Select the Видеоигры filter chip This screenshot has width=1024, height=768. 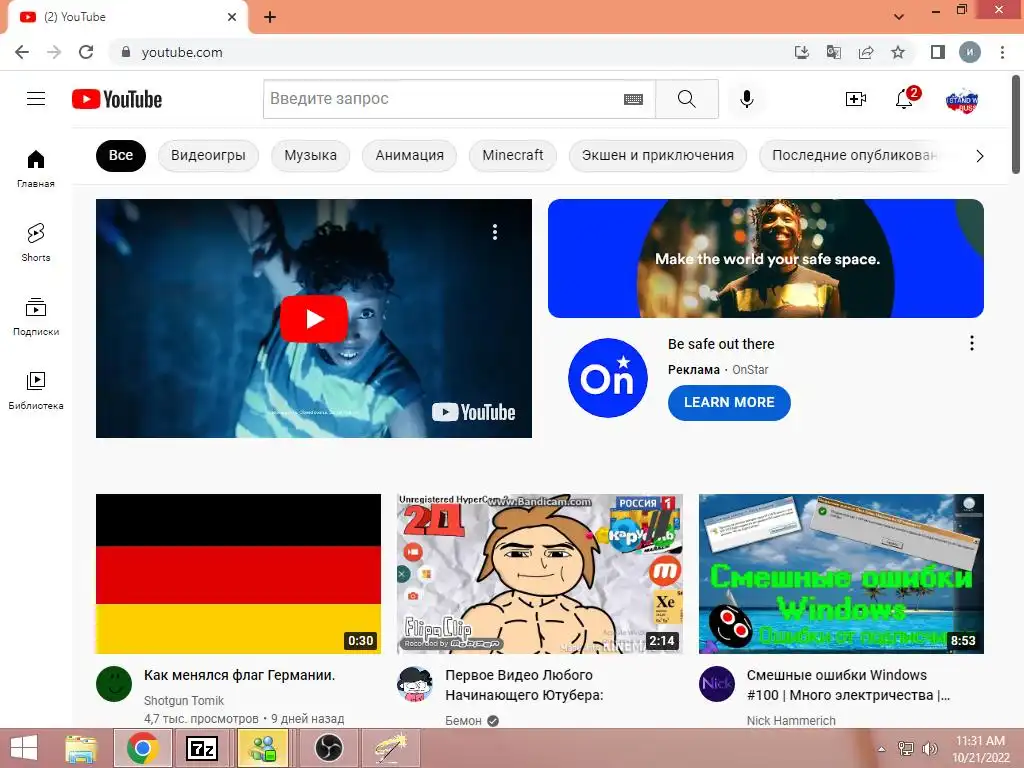tap(208, 155)
